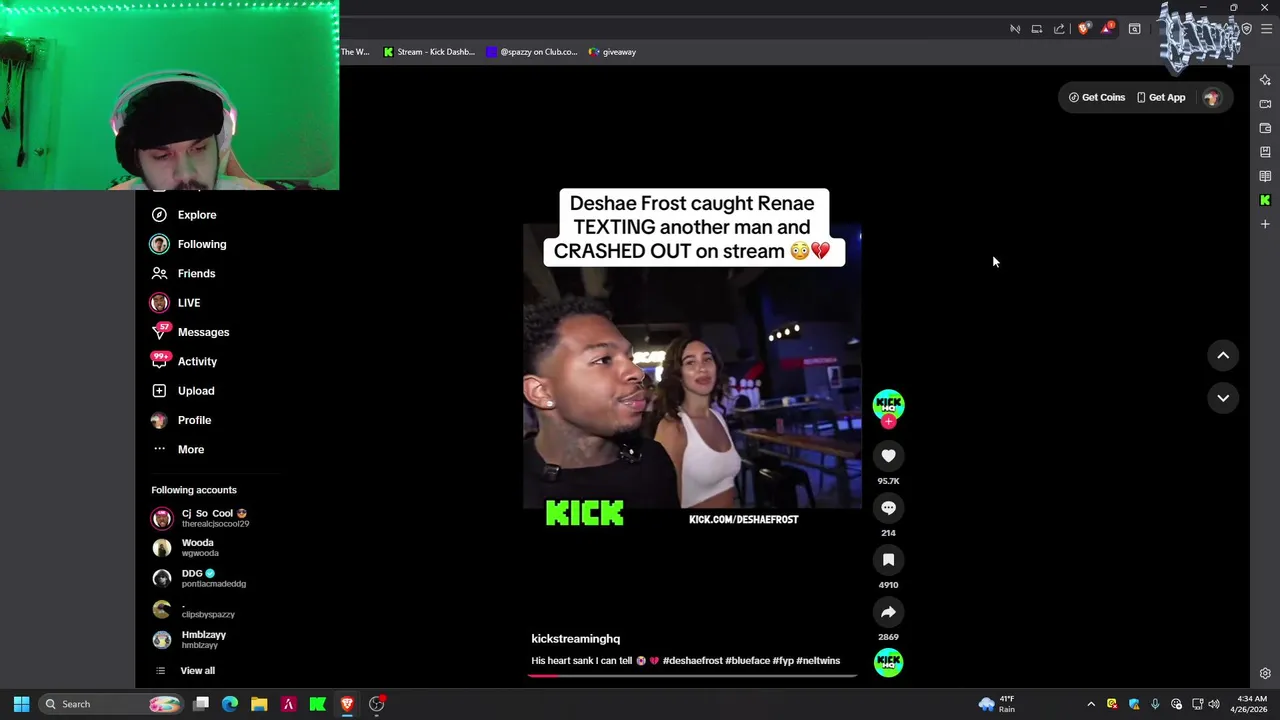This screenshot has height=720, width=1280.
Task: Open File Explorer from taskbar
Action: tap(259, 704)
